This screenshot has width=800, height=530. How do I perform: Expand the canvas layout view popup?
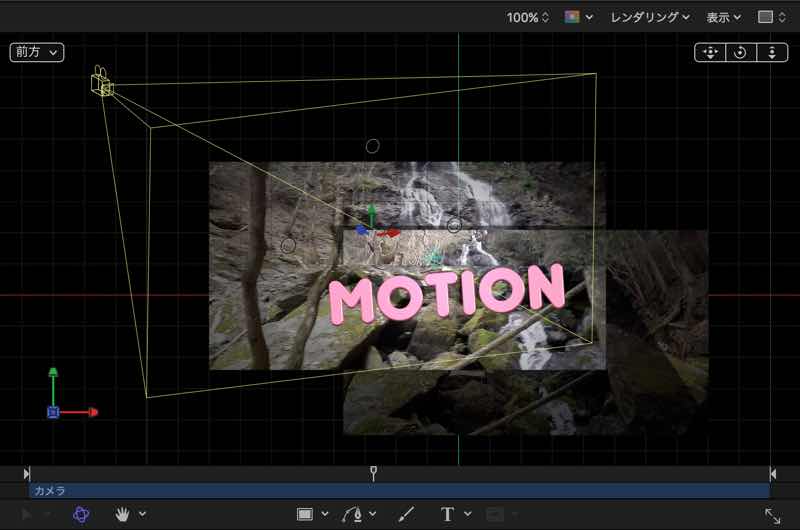coord(772,17)
